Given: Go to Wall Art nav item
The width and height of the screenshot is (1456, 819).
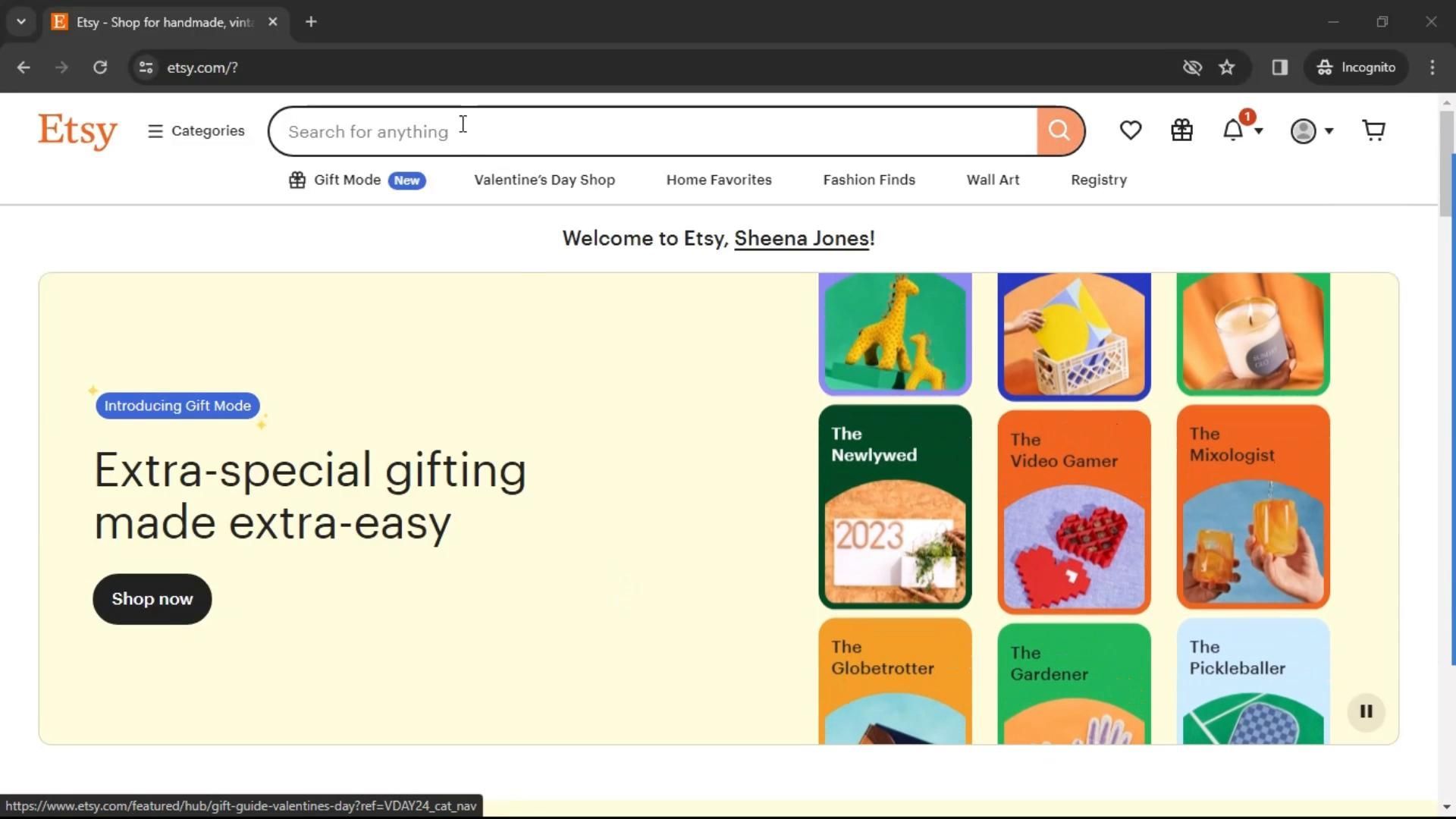Looking at the screenshot, I should pos(993,180).
